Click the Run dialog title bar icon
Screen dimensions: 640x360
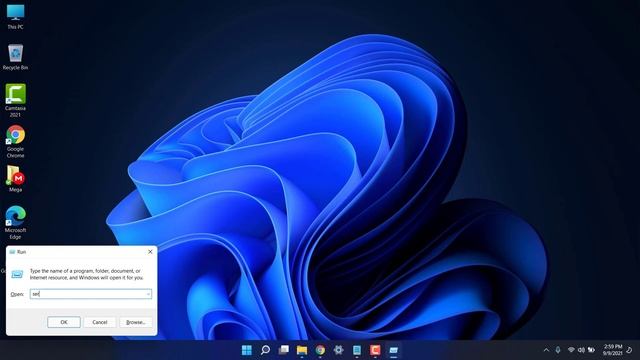click(12, 252)
